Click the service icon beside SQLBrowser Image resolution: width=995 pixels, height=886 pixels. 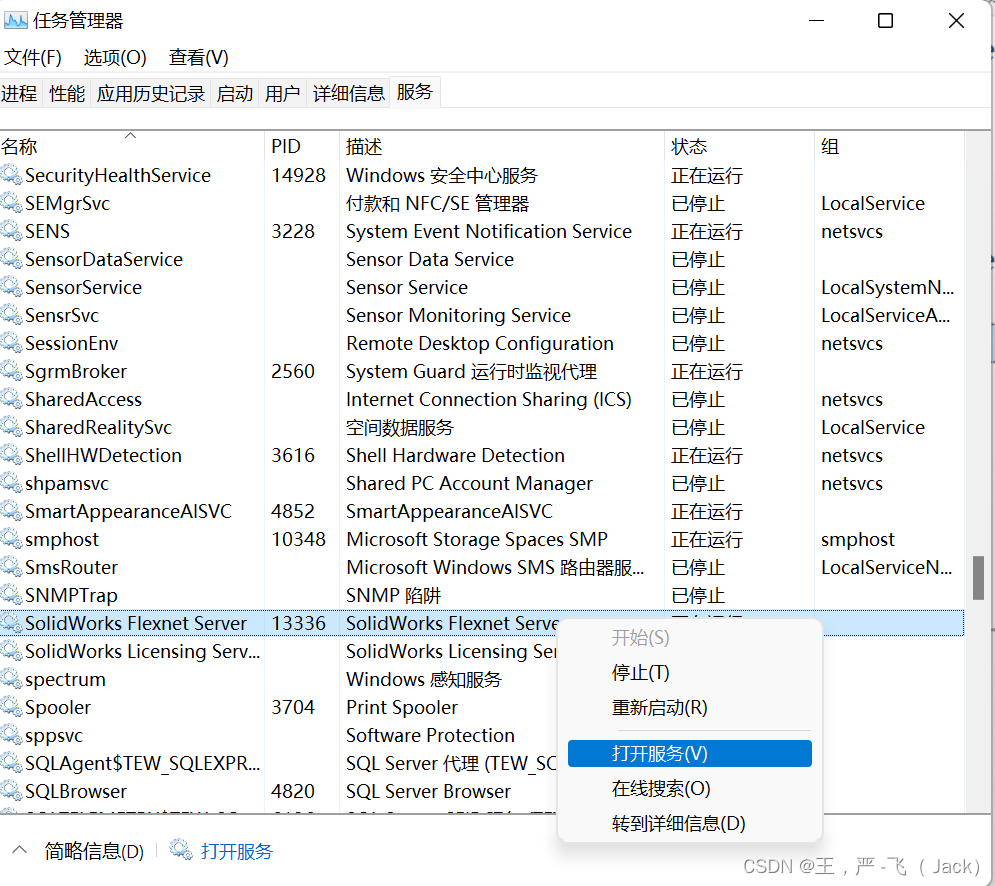pyautogui.click(x=11, y=791)
